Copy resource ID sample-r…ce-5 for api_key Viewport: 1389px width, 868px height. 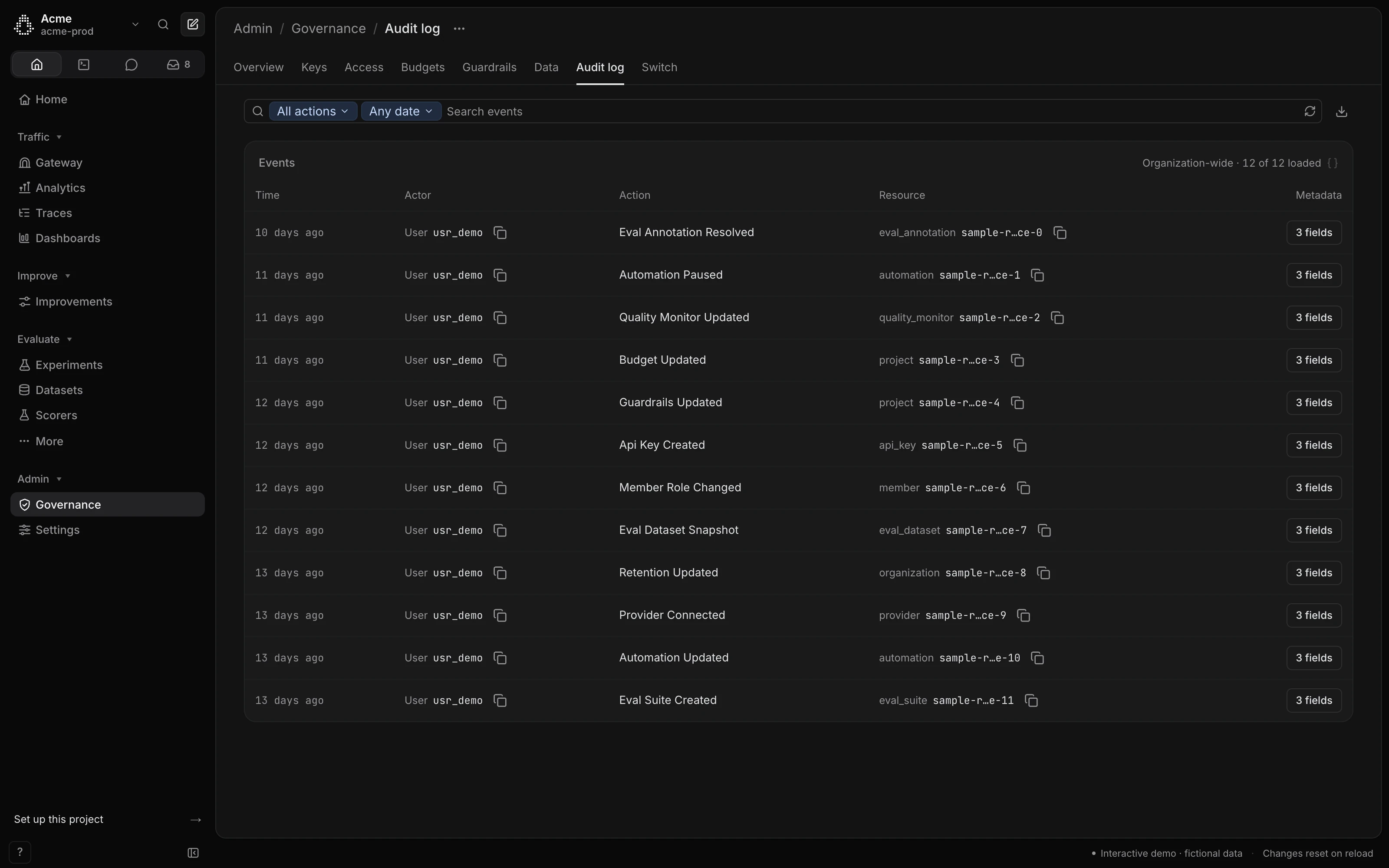(x=1020, y=445)
